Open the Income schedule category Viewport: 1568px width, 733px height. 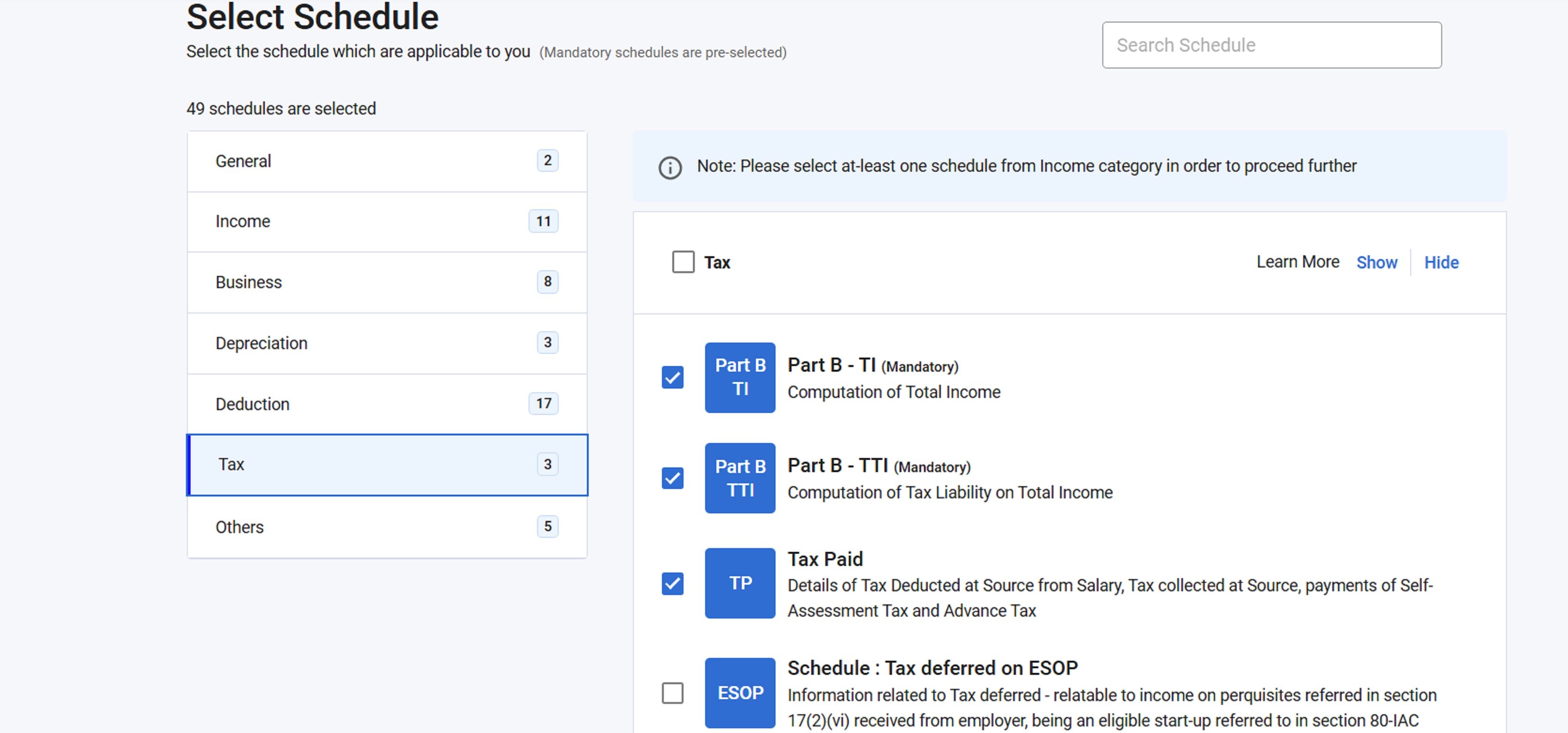(386, 221)
